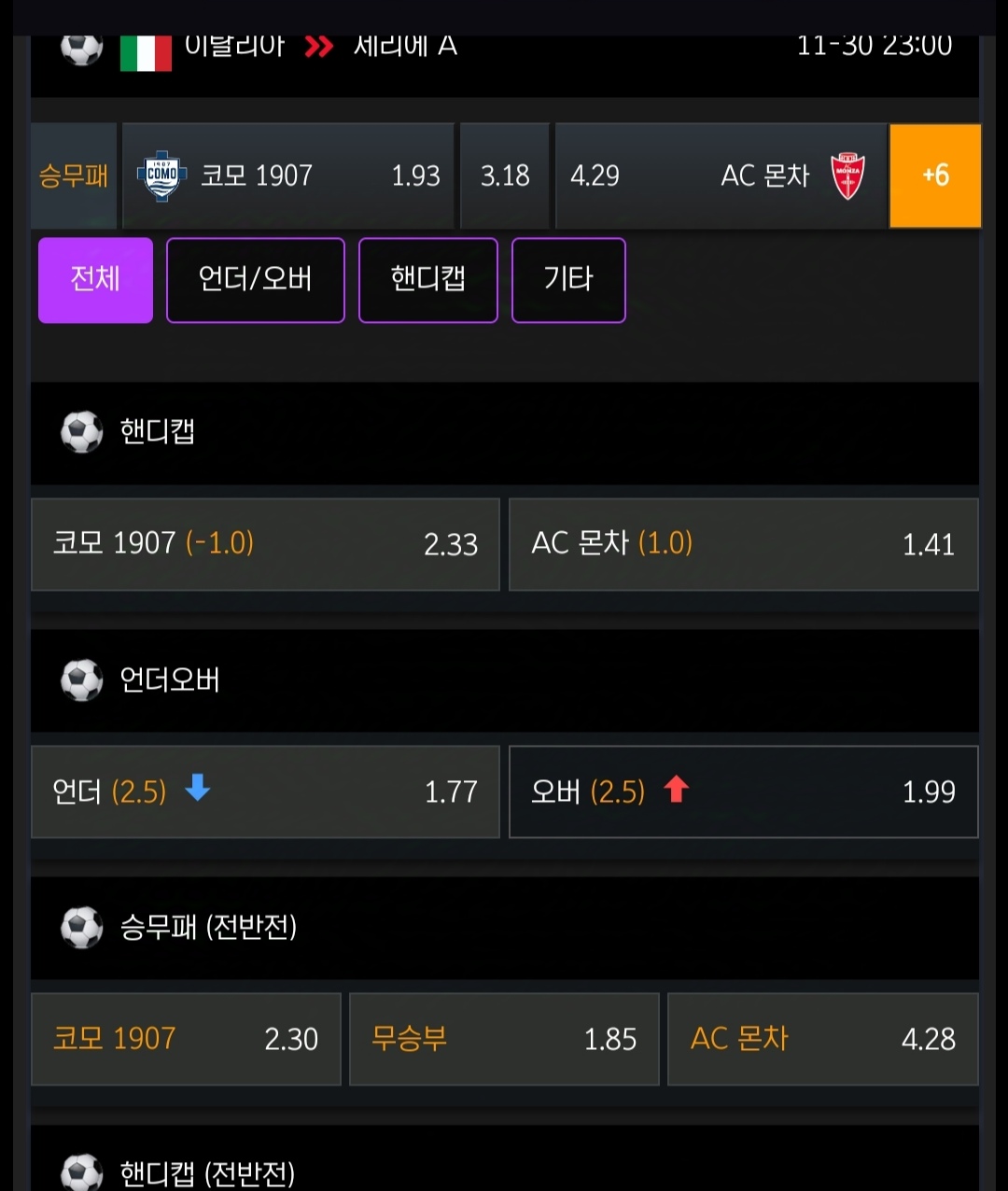
Task: Click the AC Monza team crest icon
Action: 847,175
